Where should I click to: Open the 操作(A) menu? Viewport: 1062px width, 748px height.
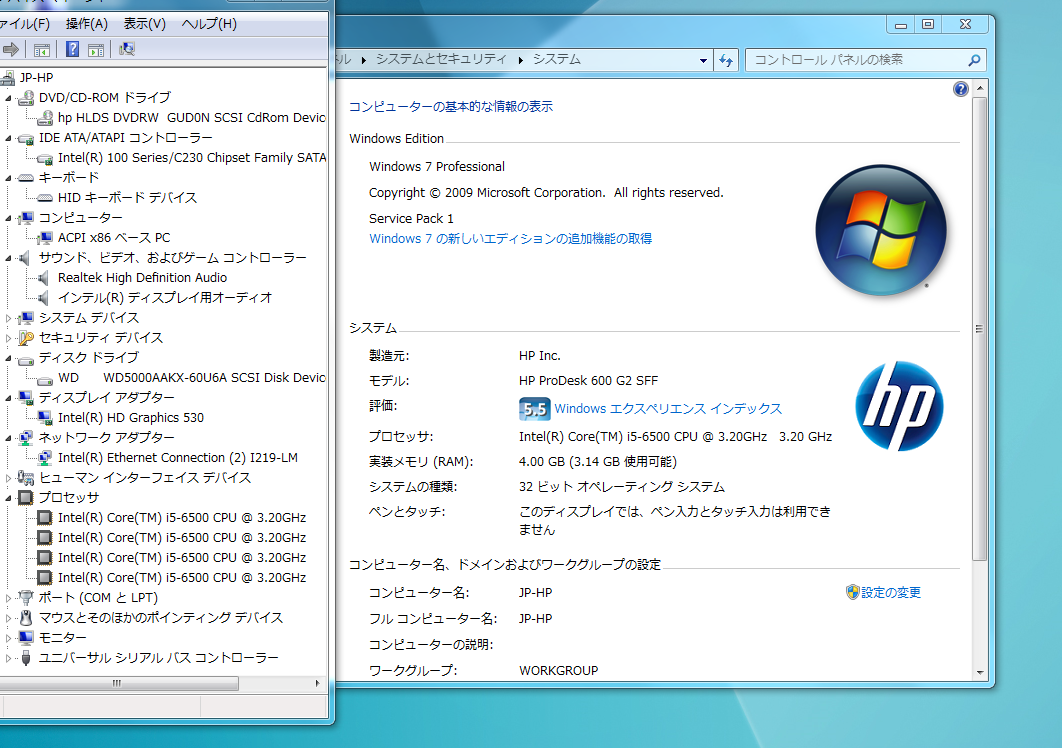(87, 24)
